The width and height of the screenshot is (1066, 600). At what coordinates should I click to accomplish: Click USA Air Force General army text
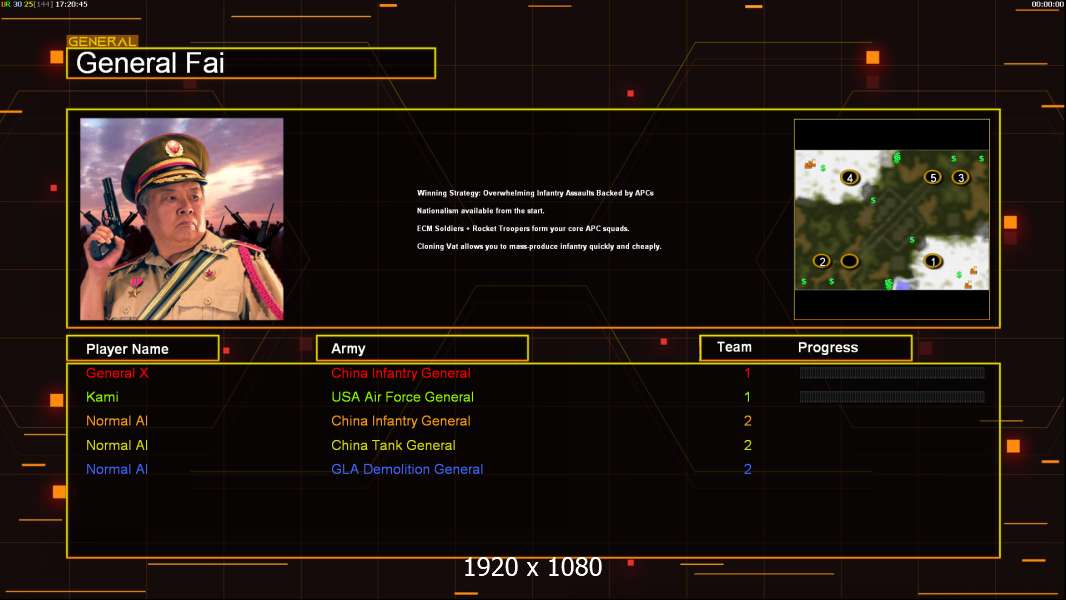tap(402, 397)
